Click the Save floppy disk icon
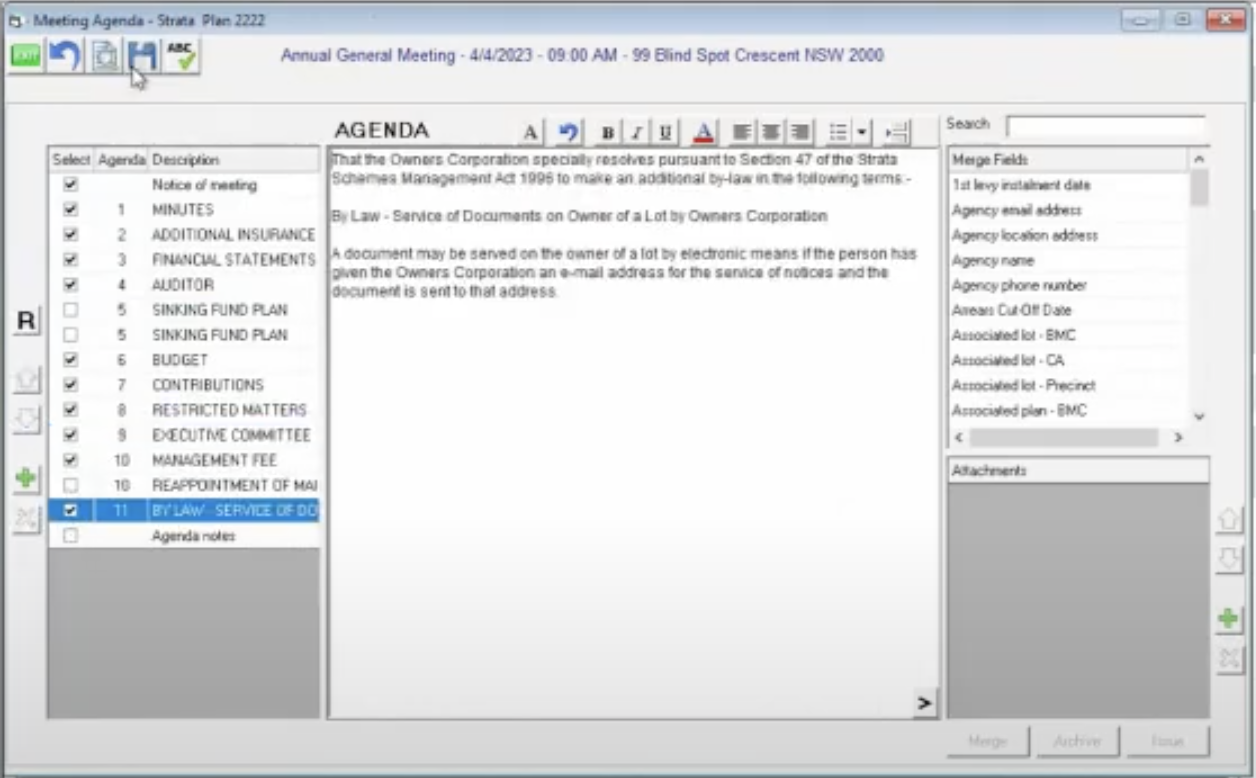Image resolution: width=1256 pixels, height=778 pixels. [143, 56]
